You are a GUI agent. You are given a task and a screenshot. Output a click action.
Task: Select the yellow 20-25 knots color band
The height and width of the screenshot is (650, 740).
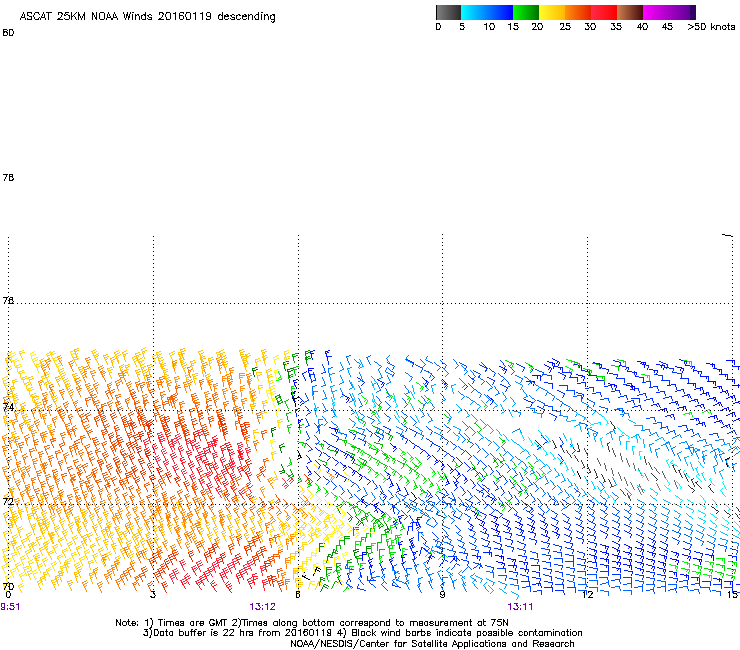[552, 12]
